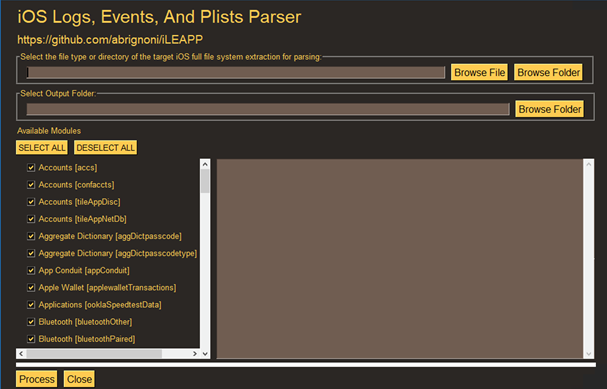Click the module list vertical scrollbar thumb

(205, 181)
